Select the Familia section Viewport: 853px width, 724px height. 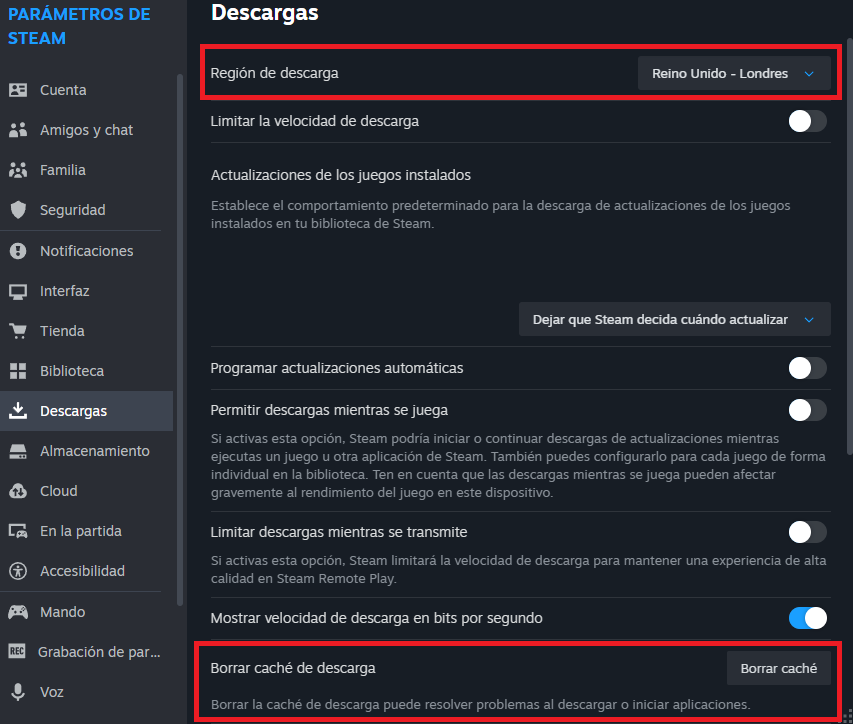pos(86,170)
